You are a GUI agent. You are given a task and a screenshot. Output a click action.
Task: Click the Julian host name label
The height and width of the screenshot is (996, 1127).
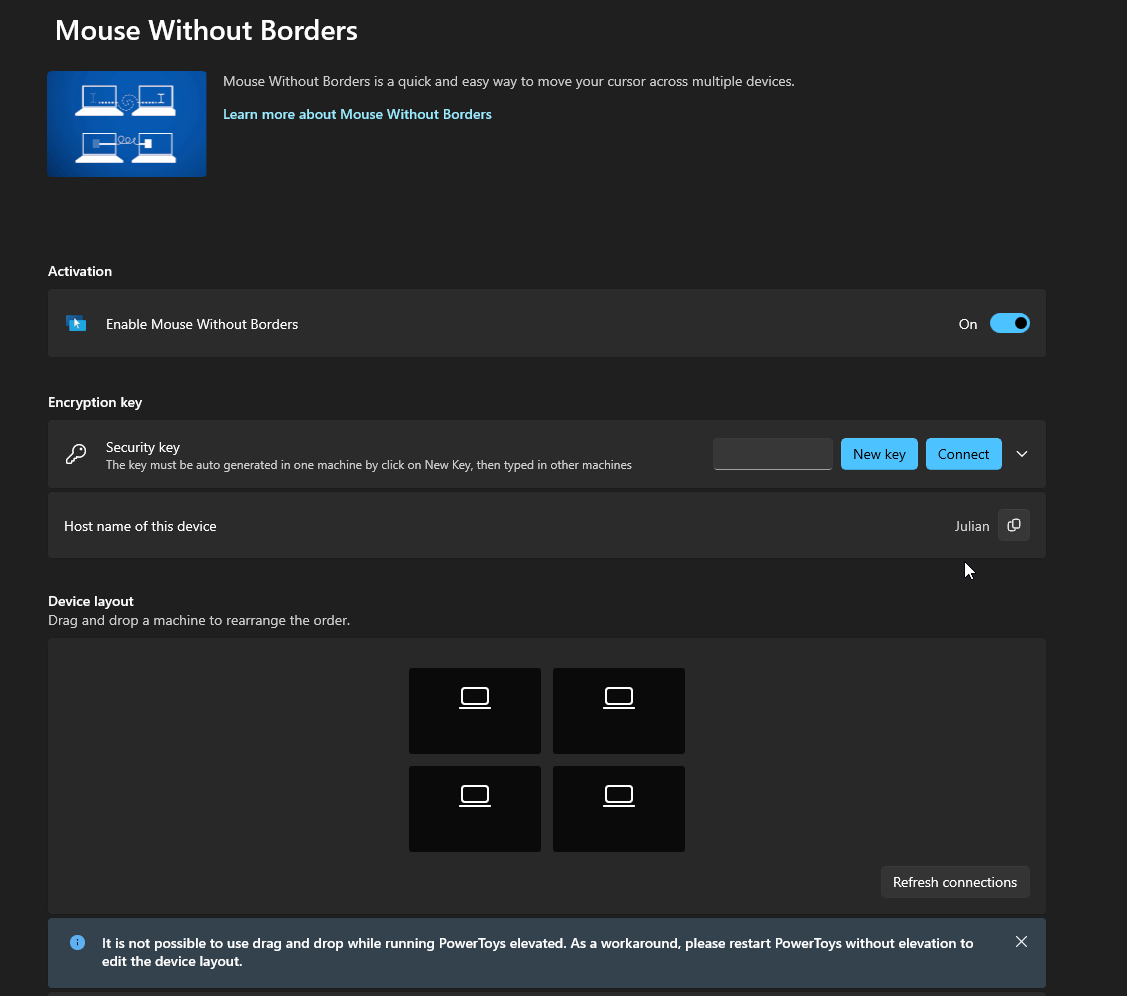point(971,525)
